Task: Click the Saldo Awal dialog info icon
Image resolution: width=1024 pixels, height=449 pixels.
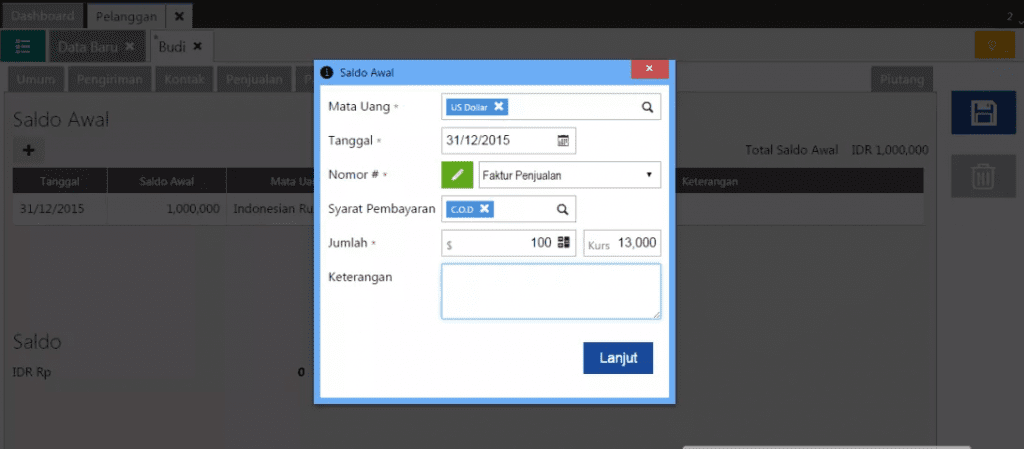Action: [x=327, y=72]
